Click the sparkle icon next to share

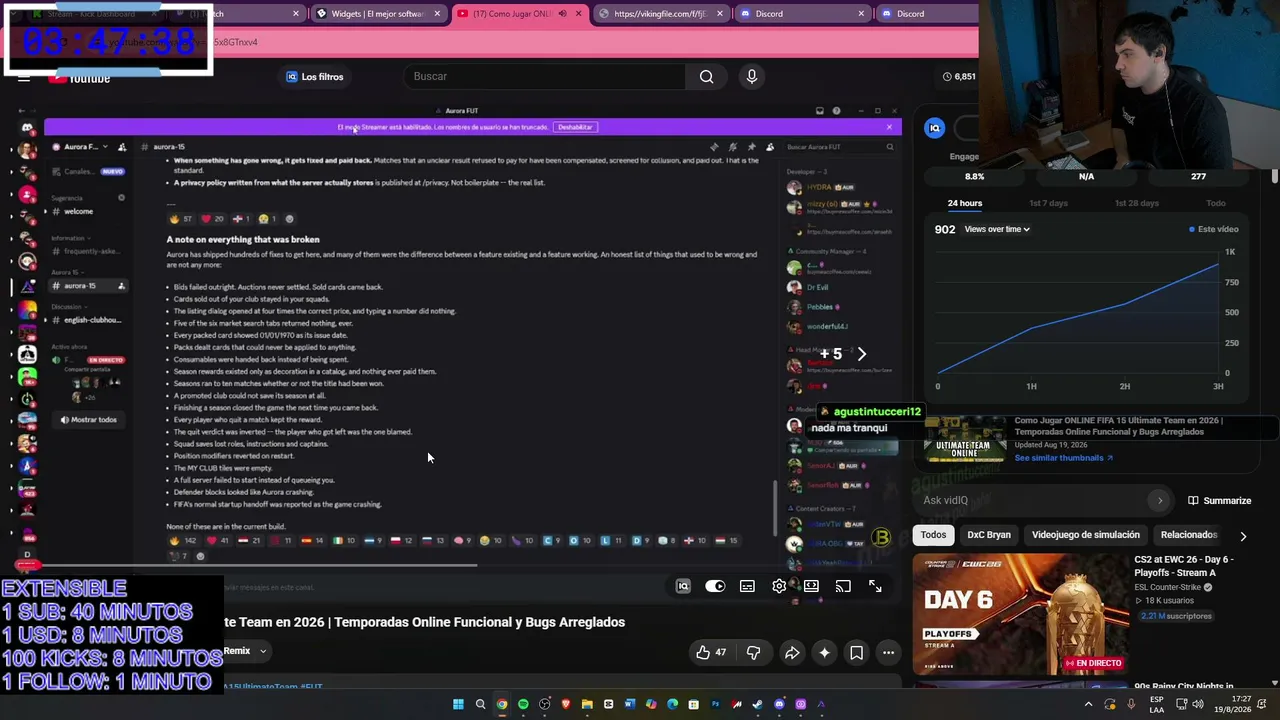(824, 653)
